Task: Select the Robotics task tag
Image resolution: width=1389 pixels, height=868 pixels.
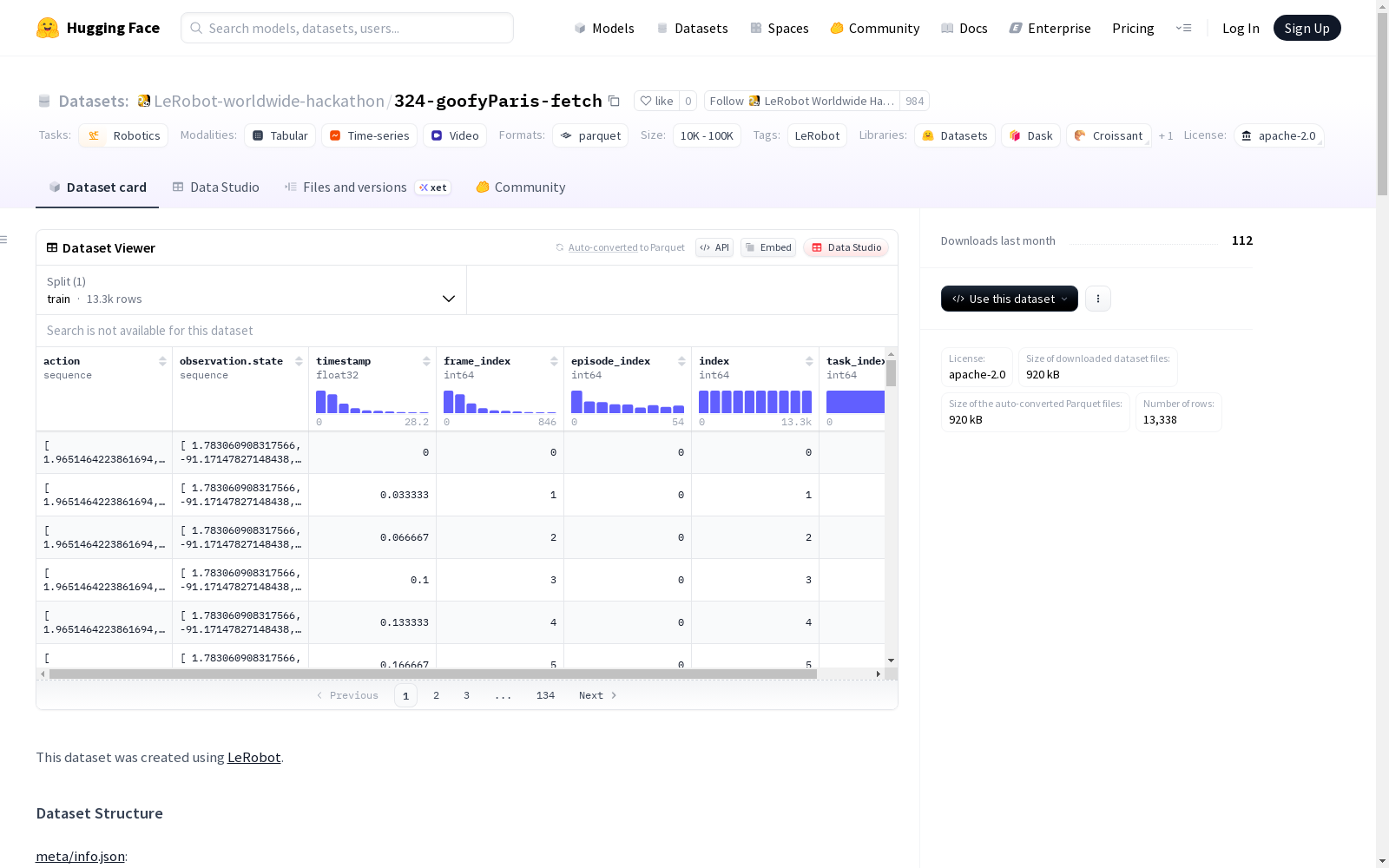Action: pos(123,135)
